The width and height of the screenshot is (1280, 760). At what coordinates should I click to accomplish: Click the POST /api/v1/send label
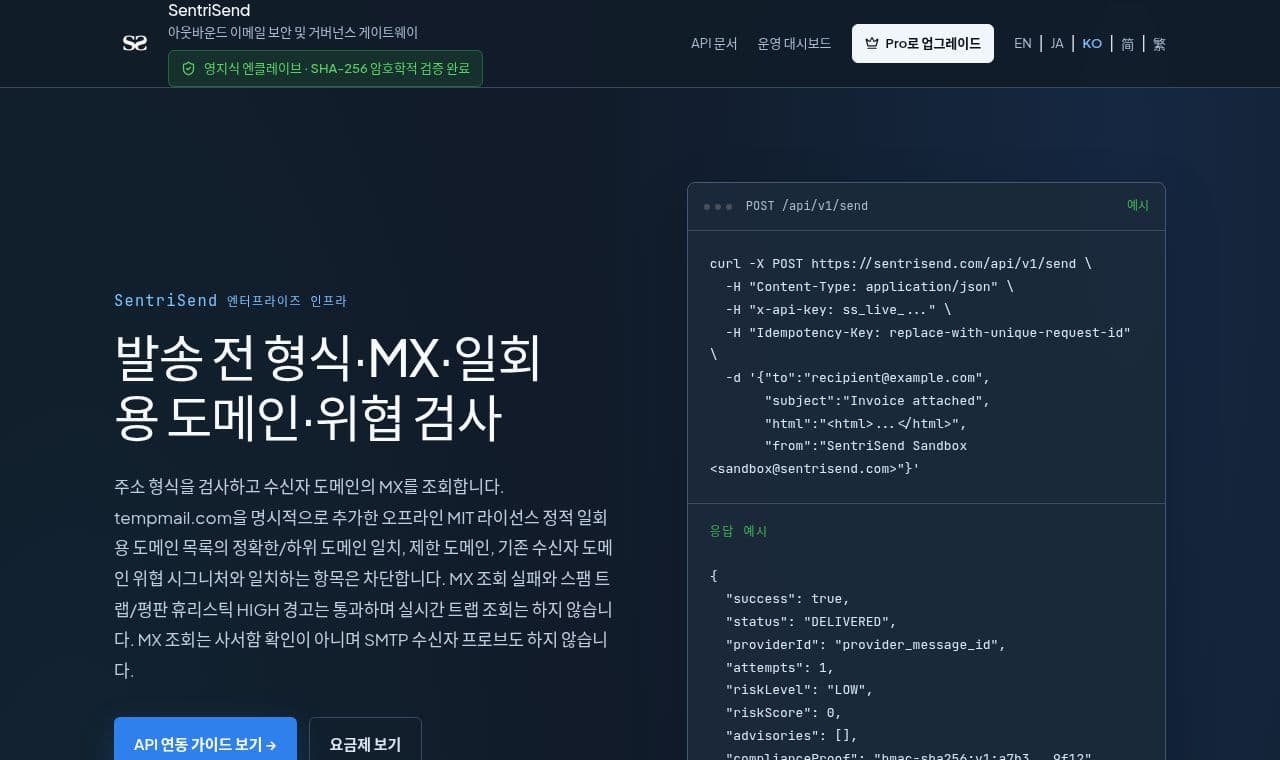807,206
